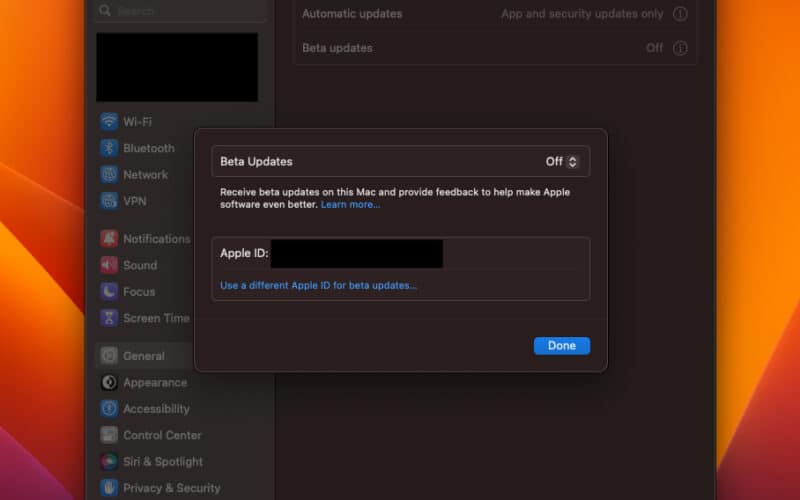Click the Beta updates info icon
Viewport: 800px width, 500px height.
click(x=680, y=48)
